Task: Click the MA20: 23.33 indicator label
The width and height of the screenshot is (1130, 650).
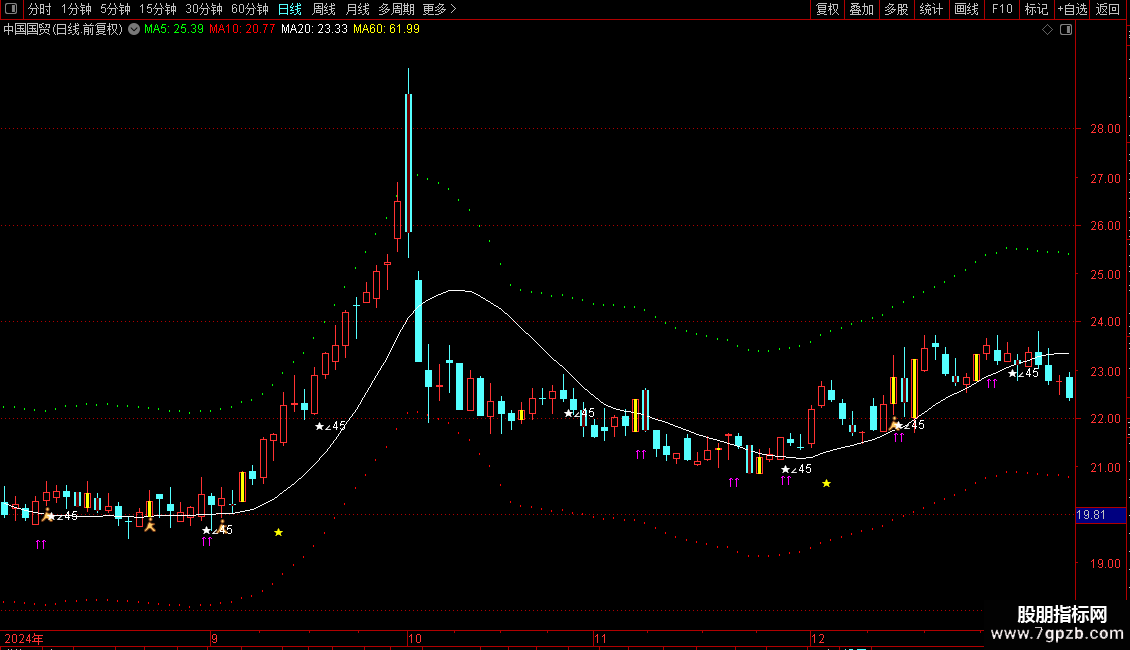Action: tap(314, 30)
